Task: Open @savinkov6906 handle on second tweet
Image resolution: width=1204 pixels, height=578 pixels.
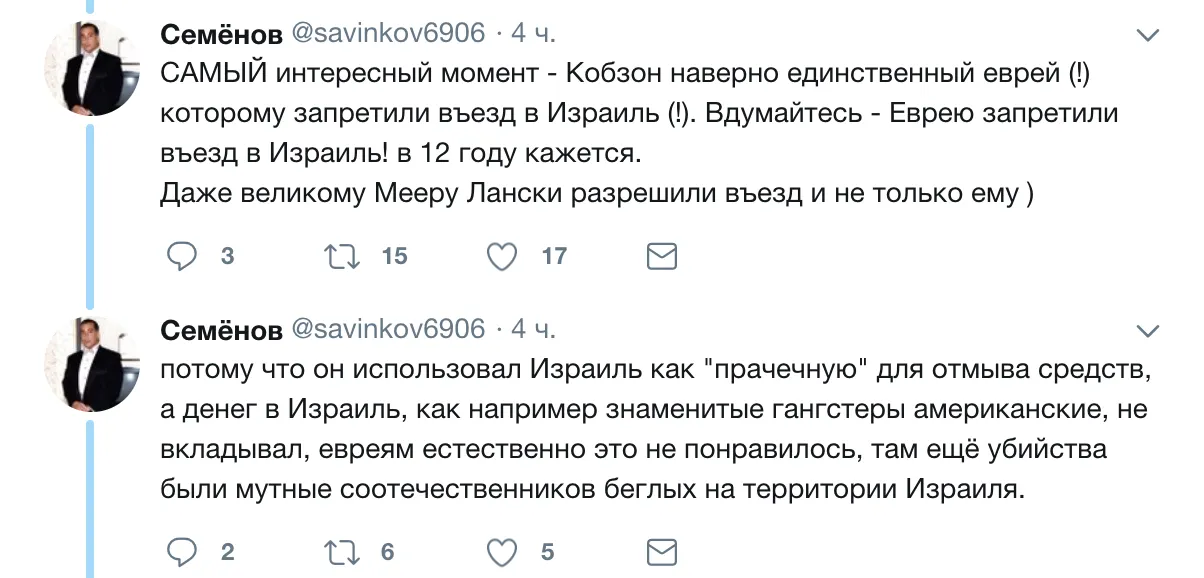Action: (388, 328)
